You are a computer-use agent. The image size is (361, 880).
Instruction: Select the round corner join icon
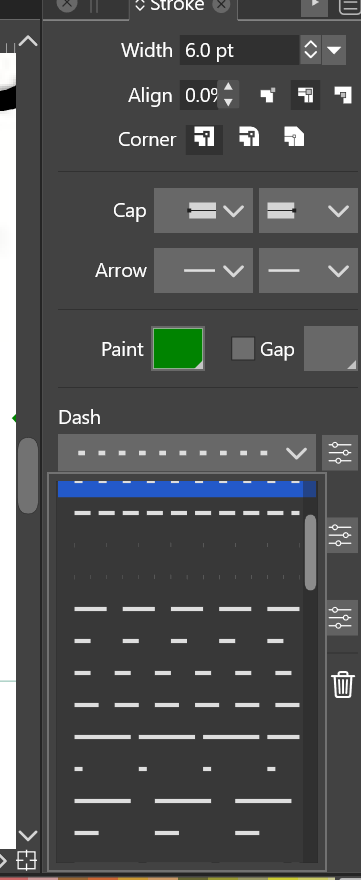pyautogui.click(x=249, y=138)
